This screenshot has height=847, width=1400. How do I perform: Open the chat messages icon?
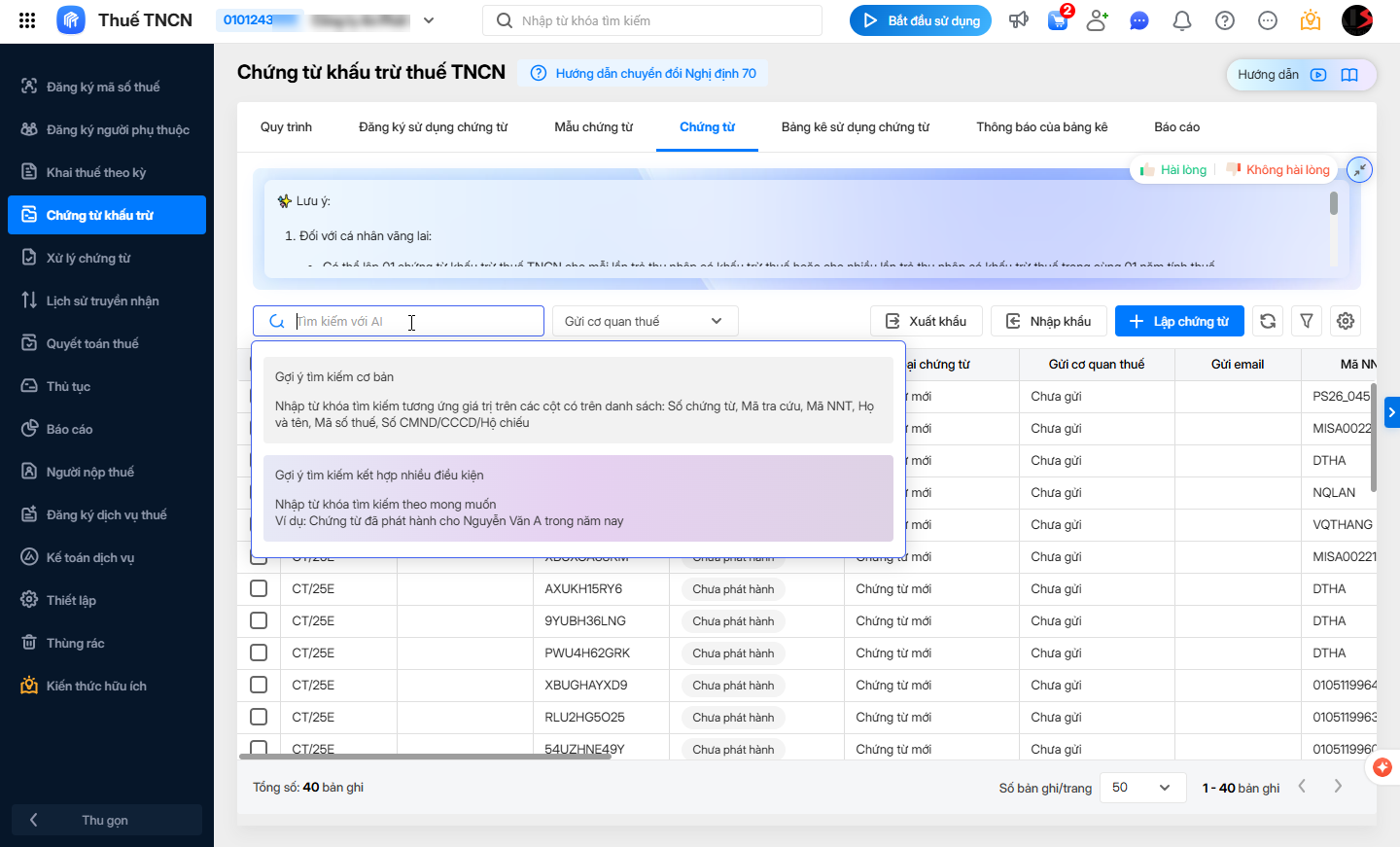coord(1139,20)
